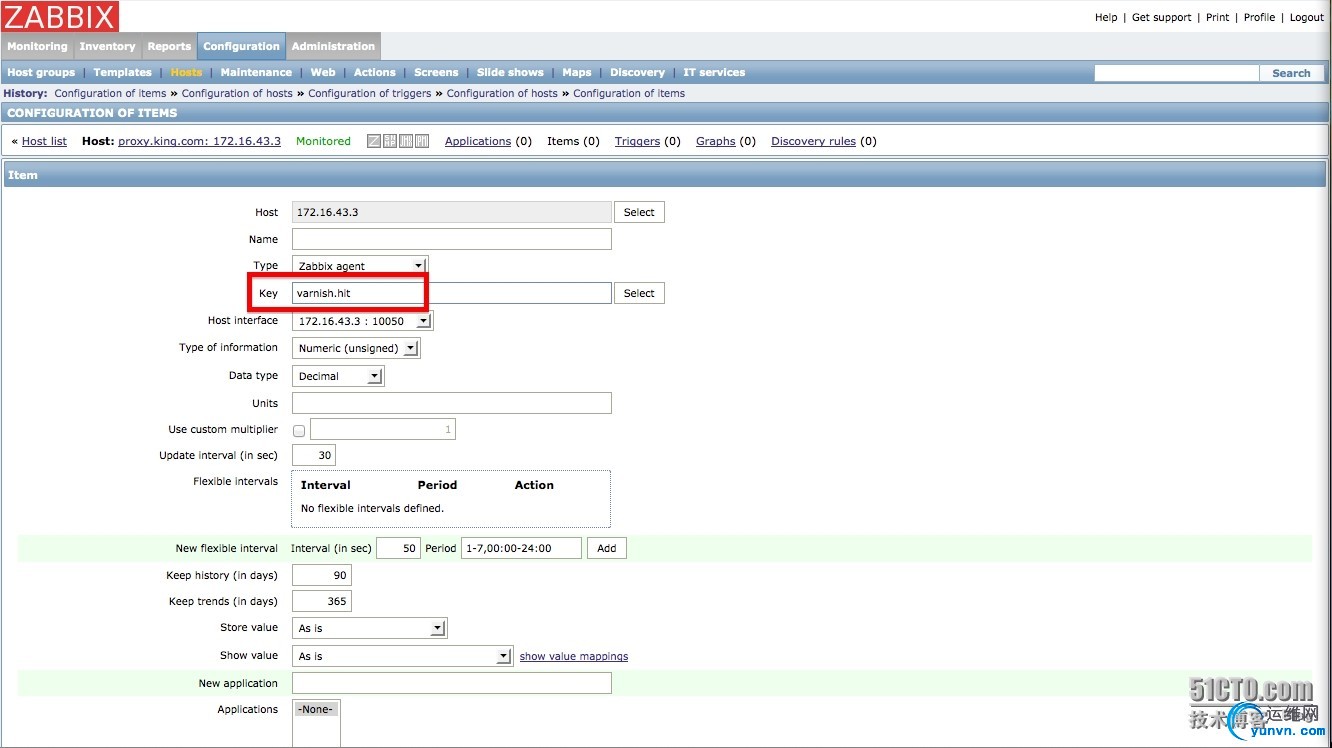Image resolution: width=1332 pixels, height=748 pixels.
Task: Select the Configuration tab
Action: click(241, 46)
